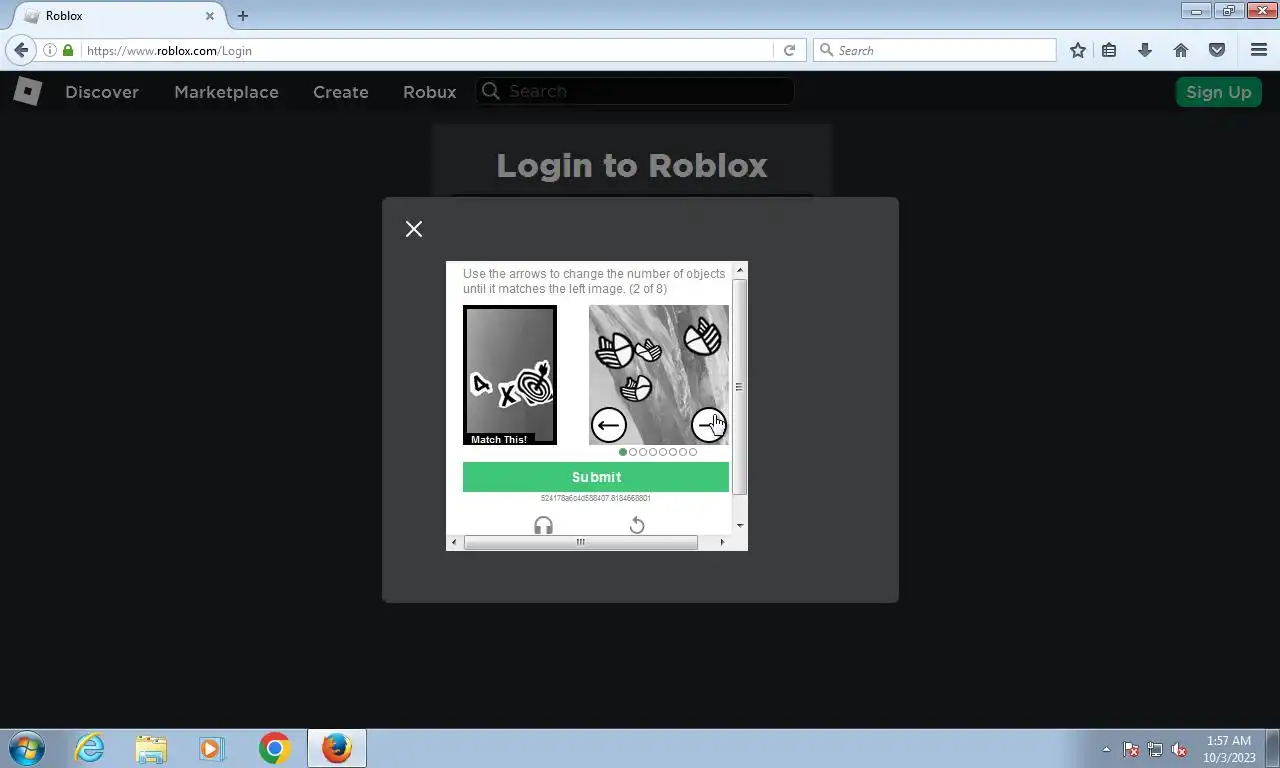Open the Windows Start menu
This screenshot has width=1280, height=768.
point(28,748)
